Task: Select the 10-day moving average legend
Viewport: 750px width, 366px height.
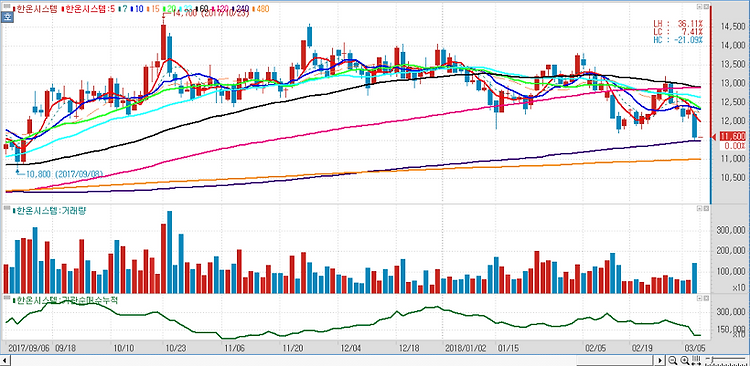Action: click(138, 9)
